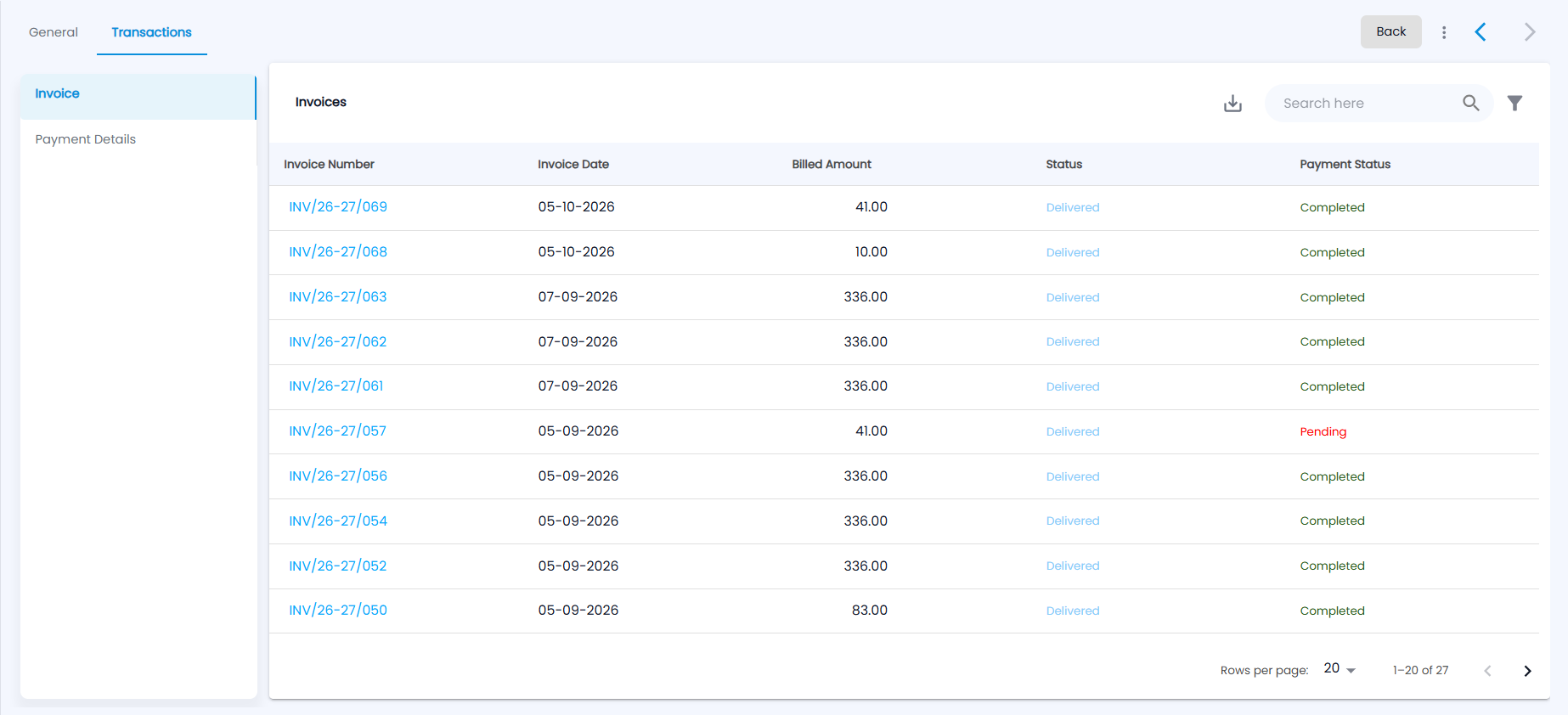This screenshot has height=715, width=1568.
Task: Click the Invoice Number column header
Action: tap(329, 165)
